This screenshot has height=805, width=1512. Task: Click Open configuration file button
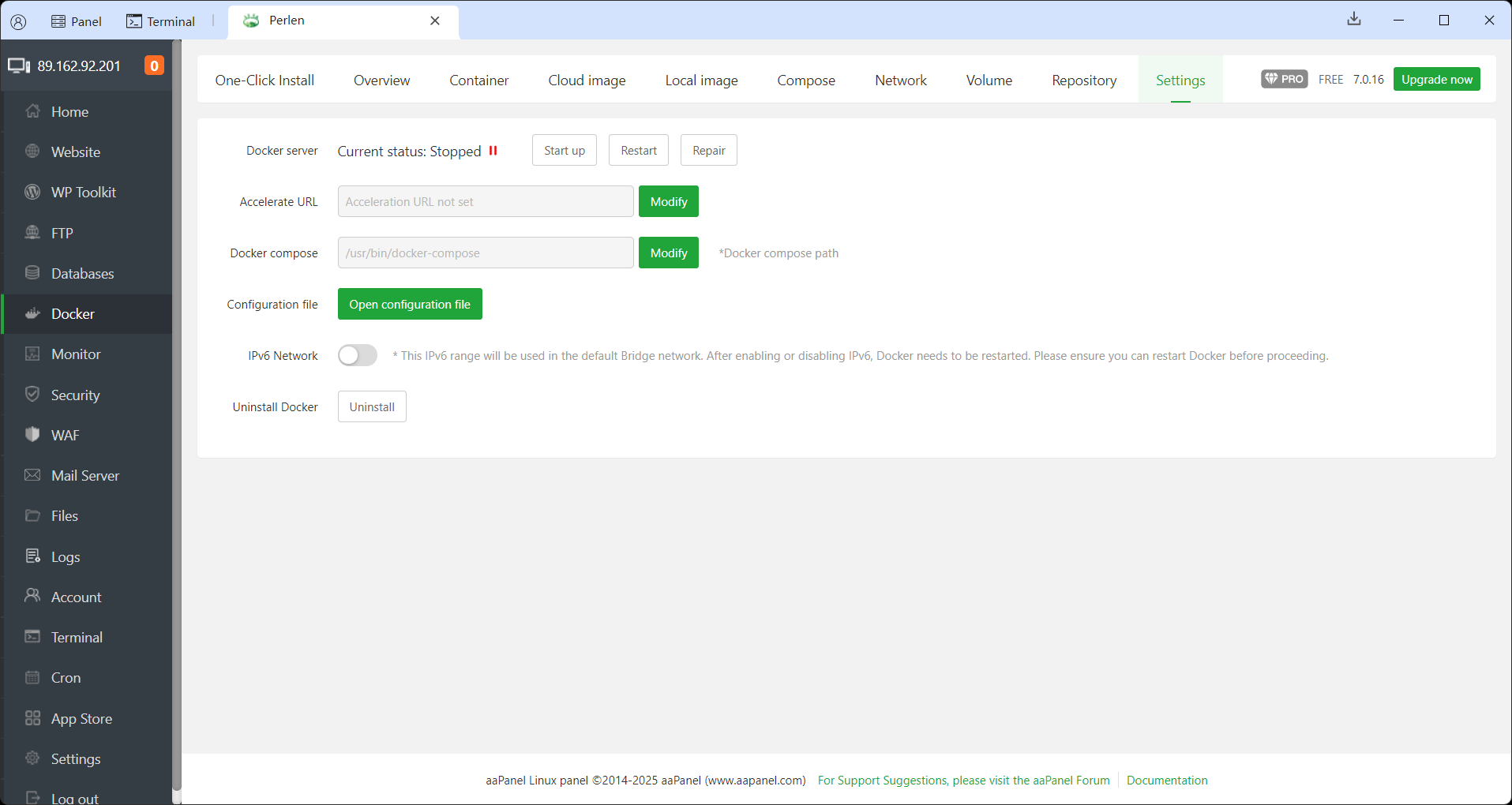point(410,305)
